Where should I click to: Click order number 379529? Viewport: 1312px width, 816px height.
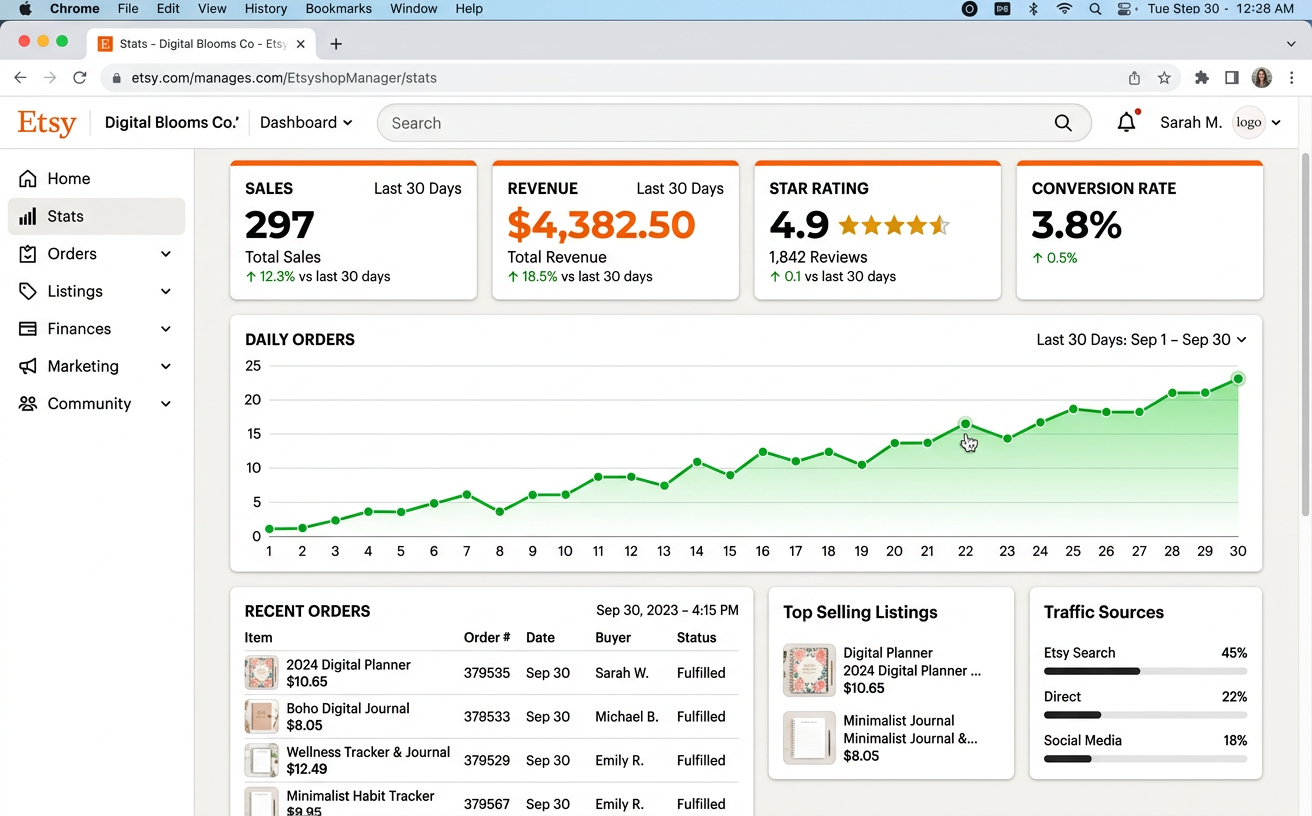tap(487, 760)
